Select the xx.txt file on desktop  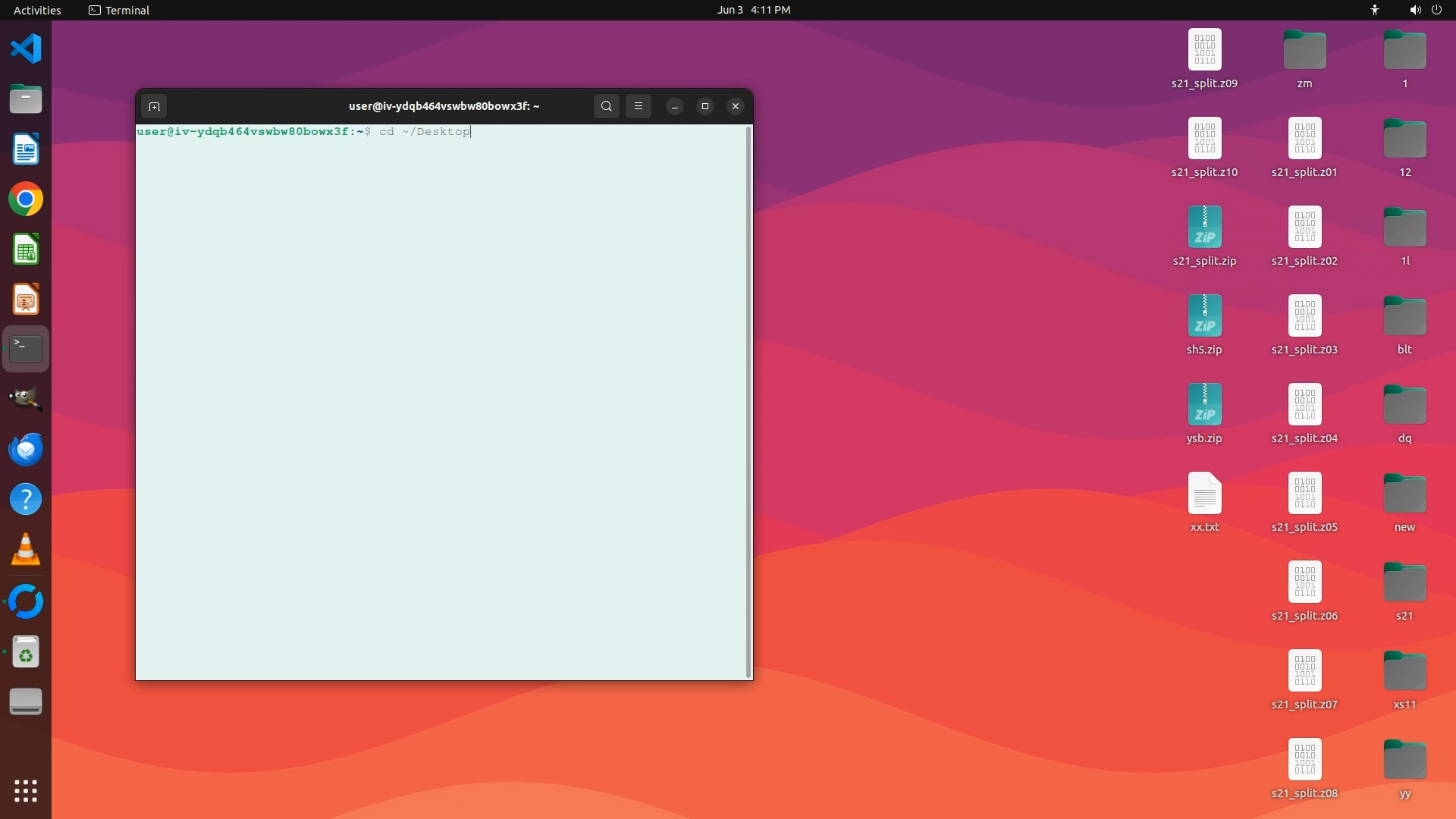[1204, 494]
